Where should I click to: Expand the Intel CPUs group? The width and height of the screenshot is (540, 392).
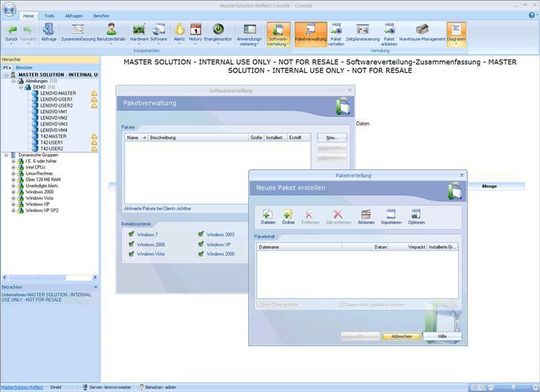(13, 167)
